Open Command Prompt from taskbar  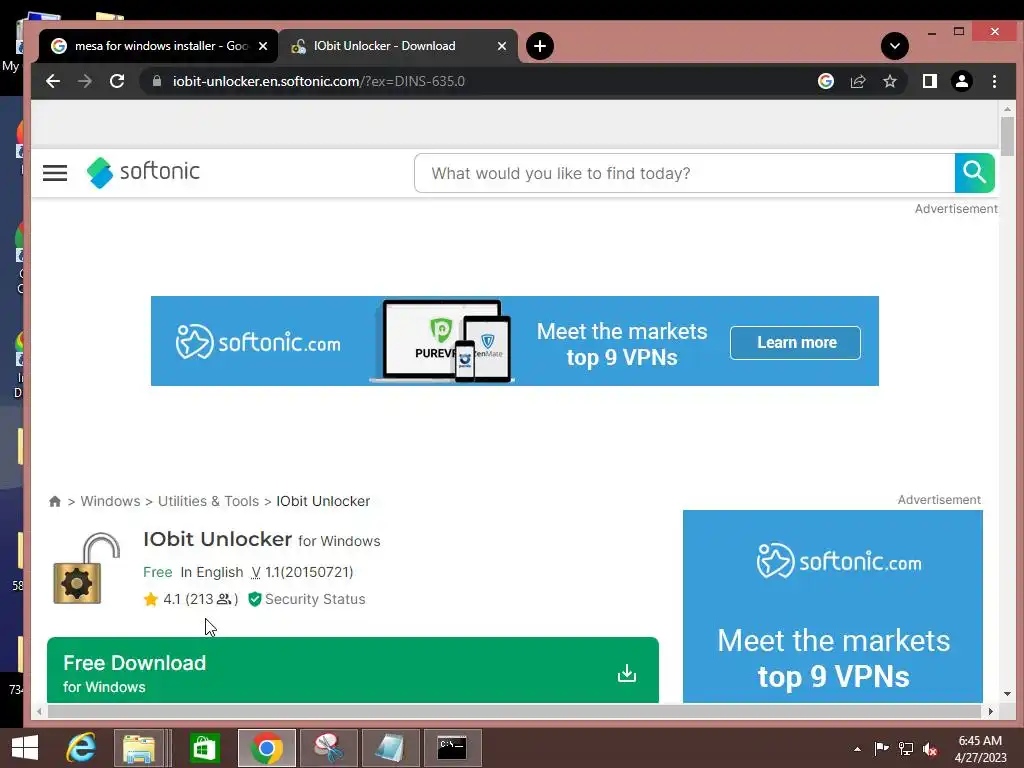453,748
